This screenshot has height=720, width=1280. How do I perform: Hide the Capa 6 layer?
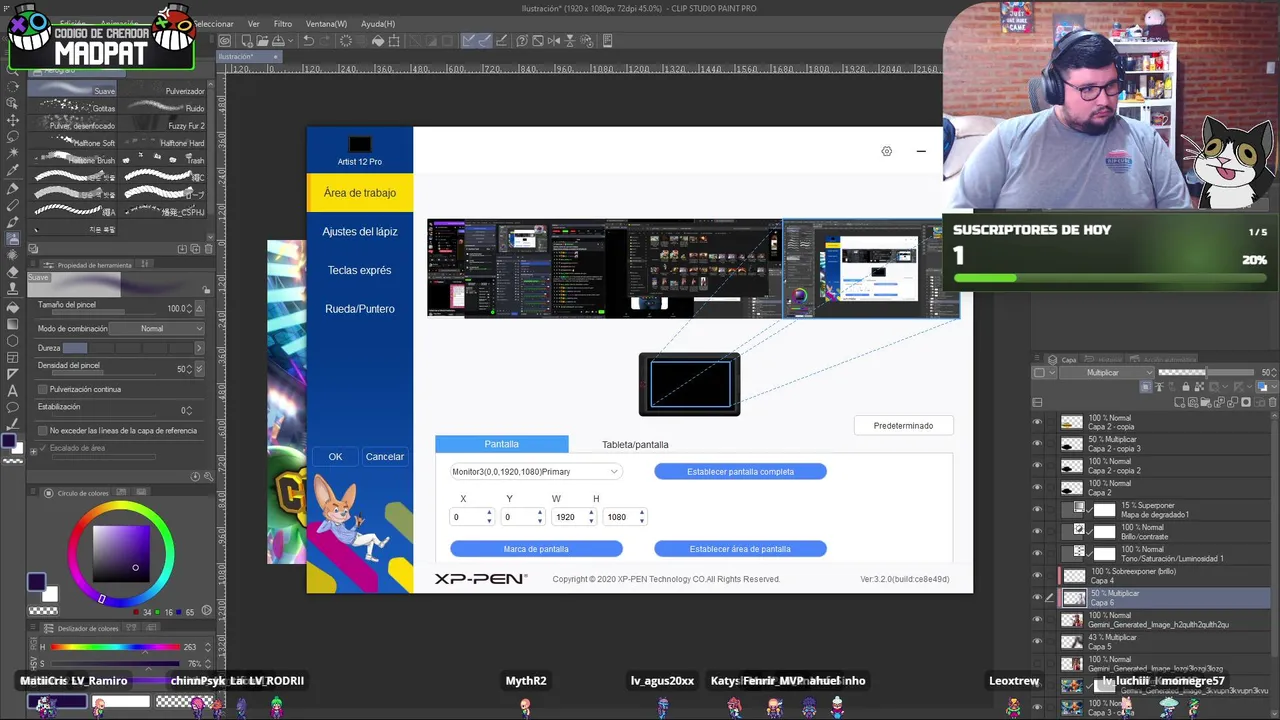(x=1037, y=598)
